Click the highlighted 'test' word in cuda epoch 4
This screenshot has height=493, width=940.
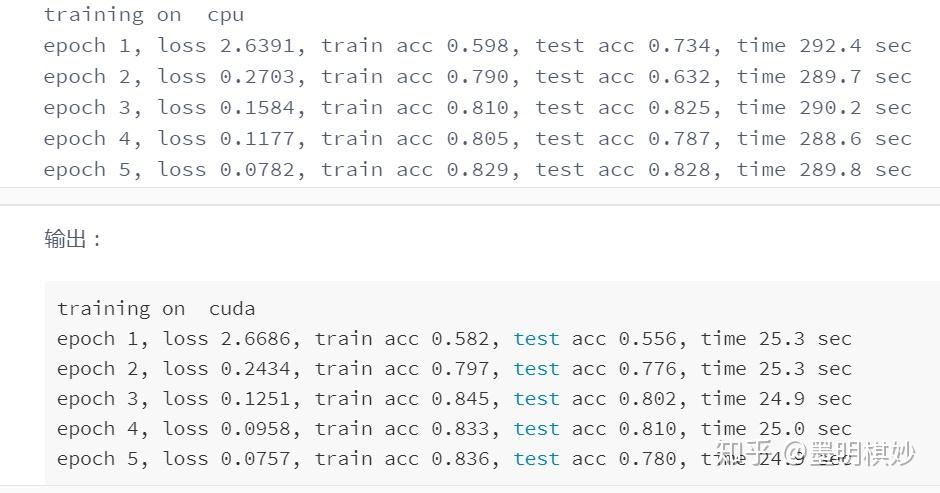click(x=536, y=429)
